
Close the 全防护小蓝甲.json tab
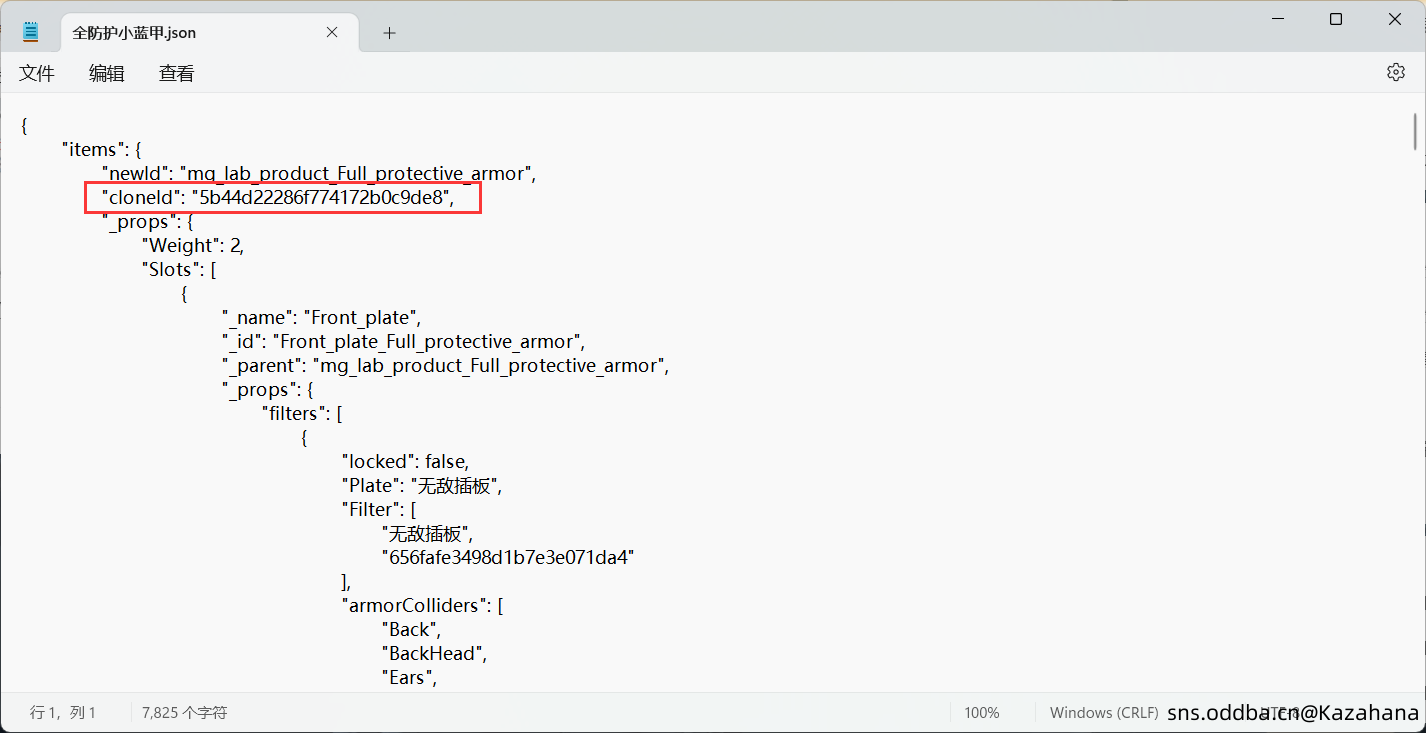332,33
